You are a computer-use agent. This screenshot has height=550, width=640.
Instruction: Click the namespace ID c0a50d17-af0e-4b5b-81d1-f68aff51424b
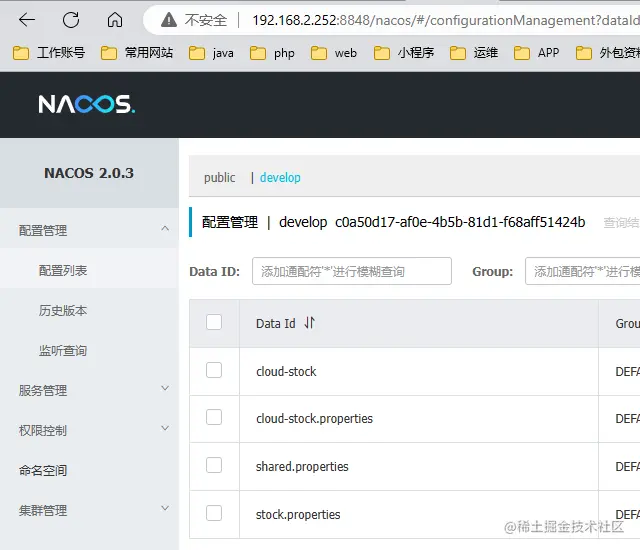[460, 222]
